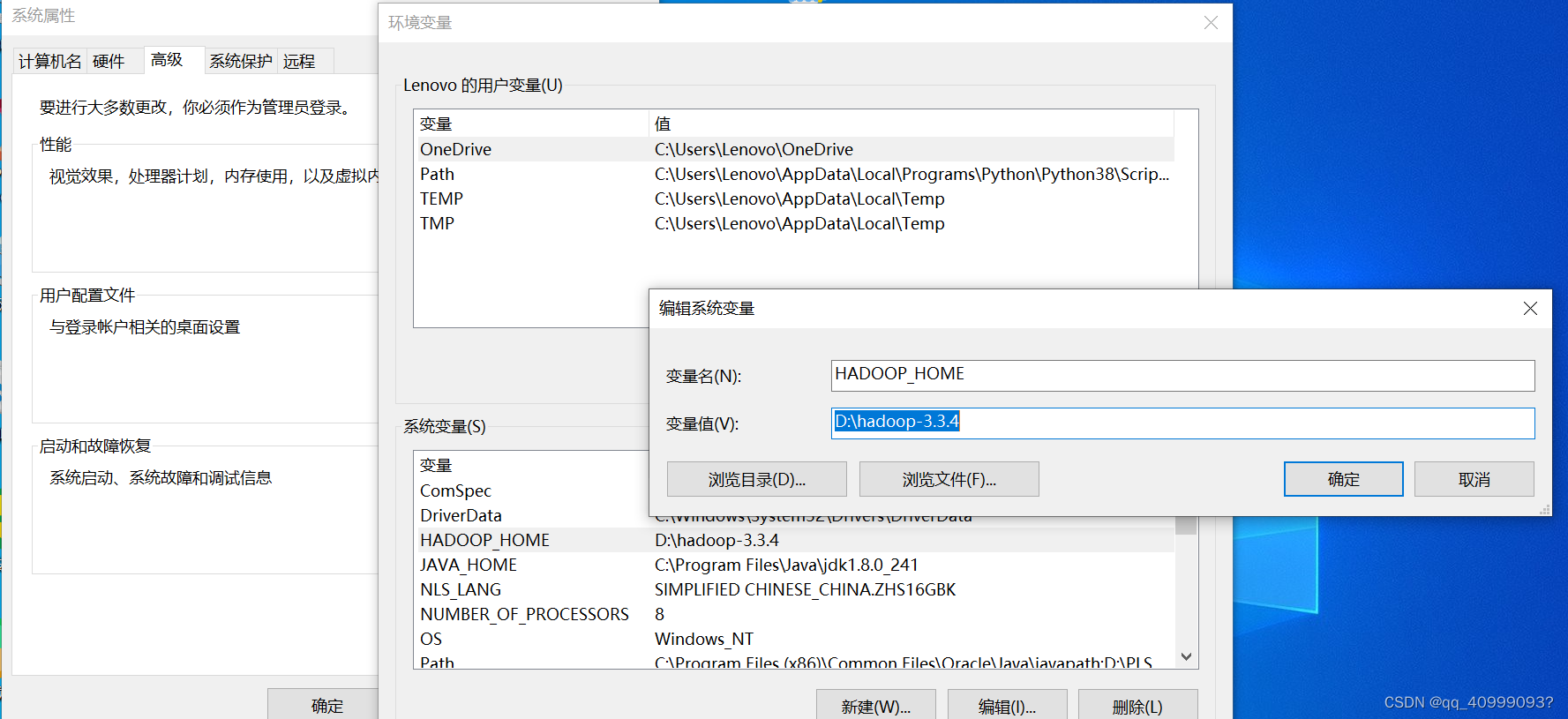Click 编辑(I)... under system variables
1568x719 pixels.
[1007, 706]
